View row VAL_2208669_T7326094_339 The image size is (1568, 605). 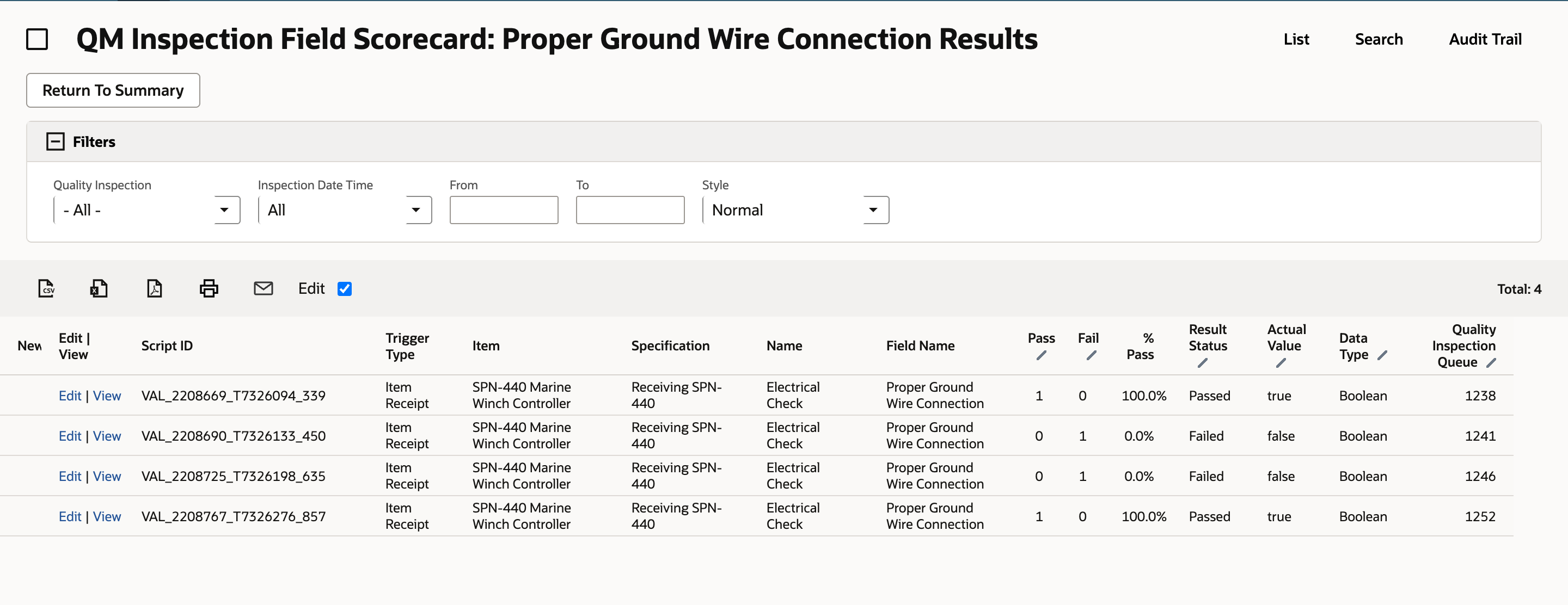(x=107, y=396)
